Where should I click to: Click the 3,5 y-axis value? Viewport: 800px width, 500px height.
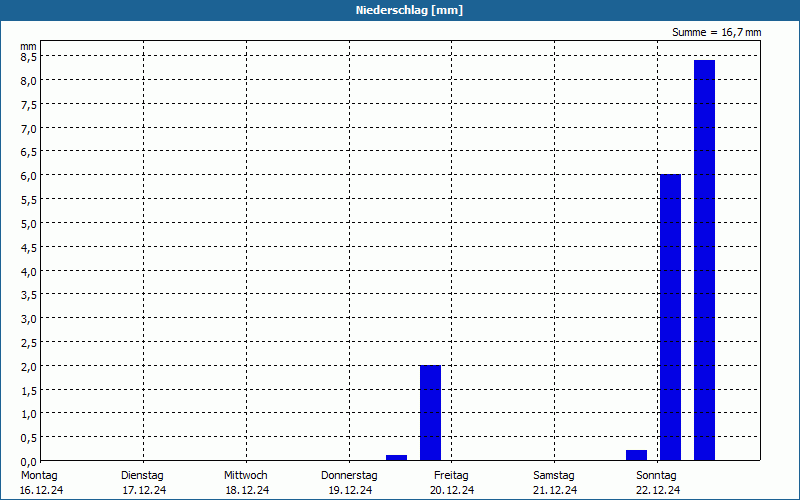(x=29, y=295)
